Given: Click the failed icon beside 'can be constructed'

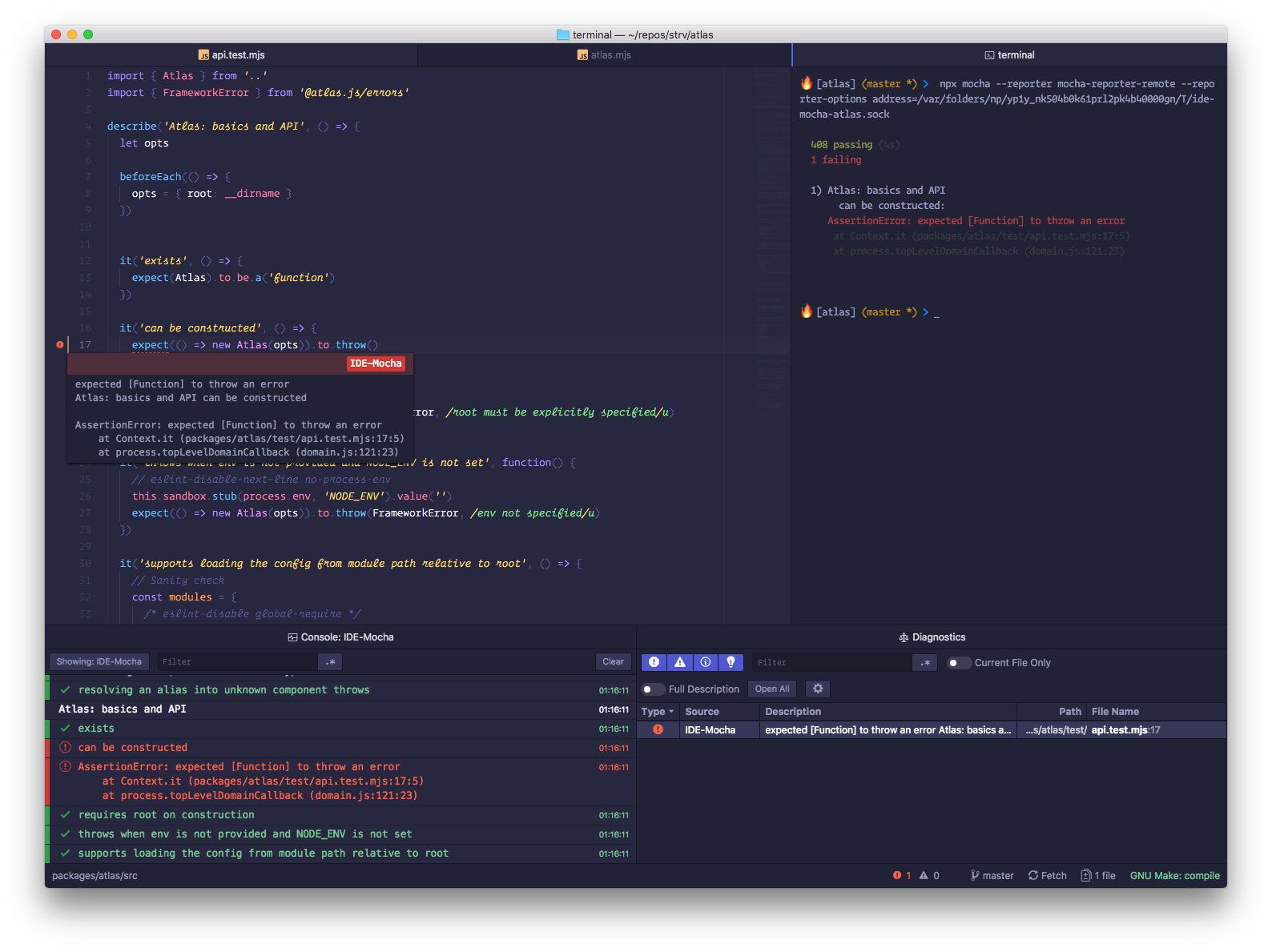Looking at the screenshot, I should (66, 747).
